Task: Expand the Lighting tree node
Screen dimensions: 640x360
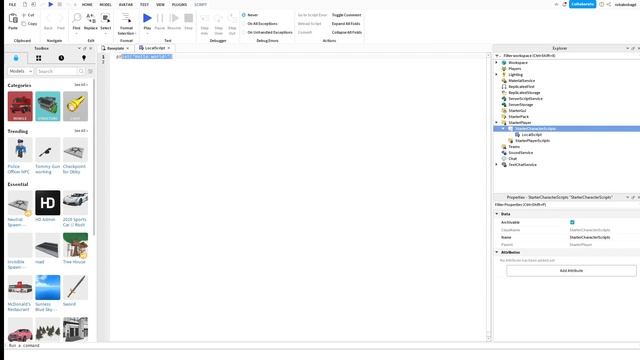Action: (x=497, y=75)
